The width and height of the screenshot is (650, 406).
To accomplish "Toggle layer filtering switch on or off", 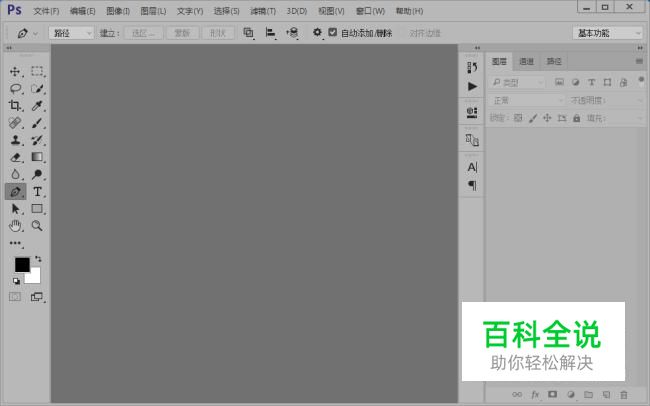I will (641, 79).
